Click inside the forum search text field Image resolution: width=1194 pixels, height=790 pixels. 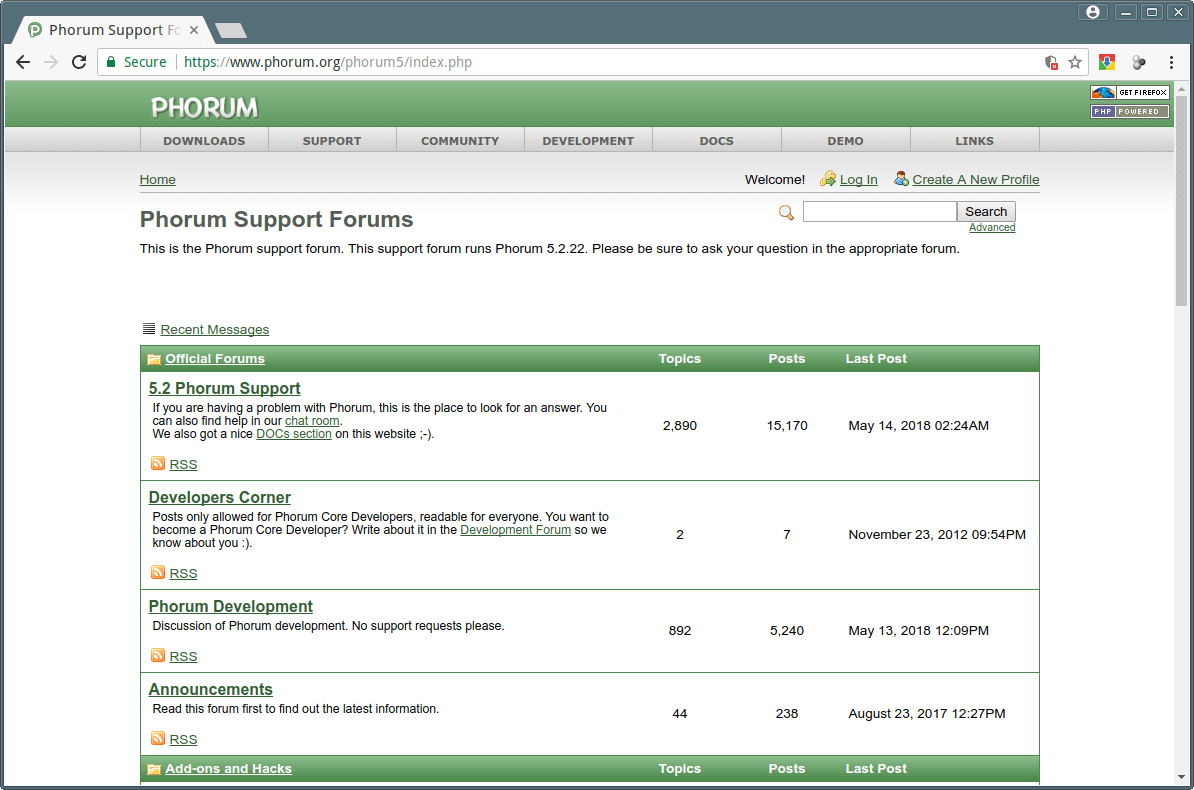tap(879, 212)
